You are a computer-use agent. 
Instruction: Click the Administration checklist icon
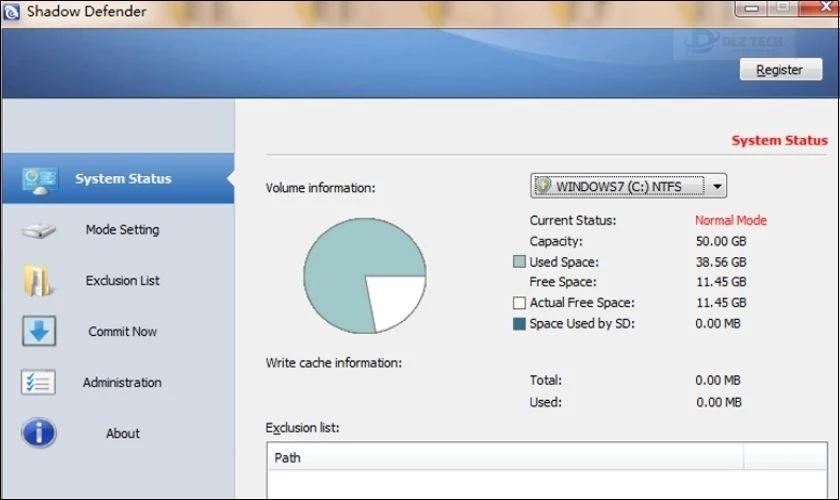coord(38,382)
